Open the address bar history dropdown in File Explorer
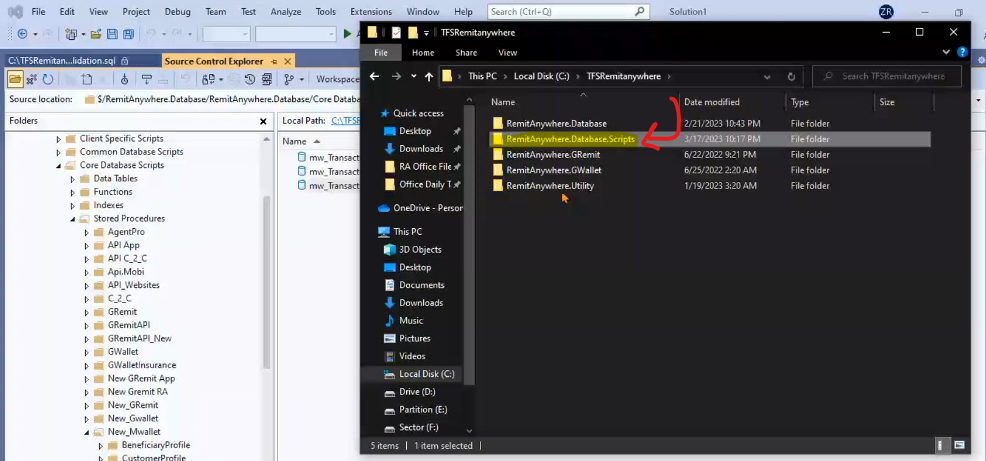Screen dimensions: 986x461 tap(767, 76)
